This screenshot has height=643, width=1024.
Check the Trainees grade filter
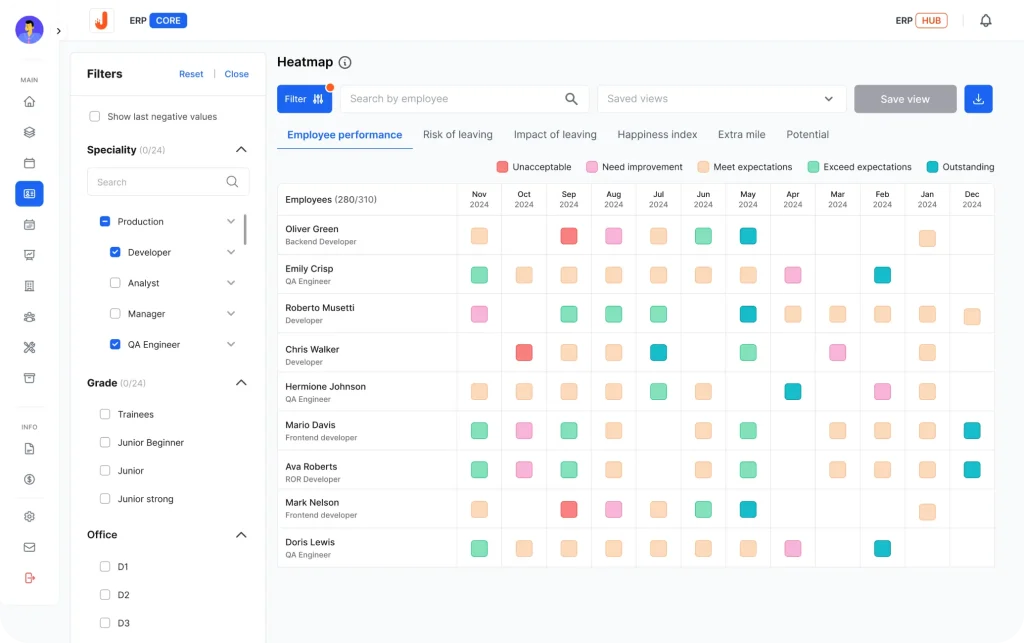pos(105,414)
